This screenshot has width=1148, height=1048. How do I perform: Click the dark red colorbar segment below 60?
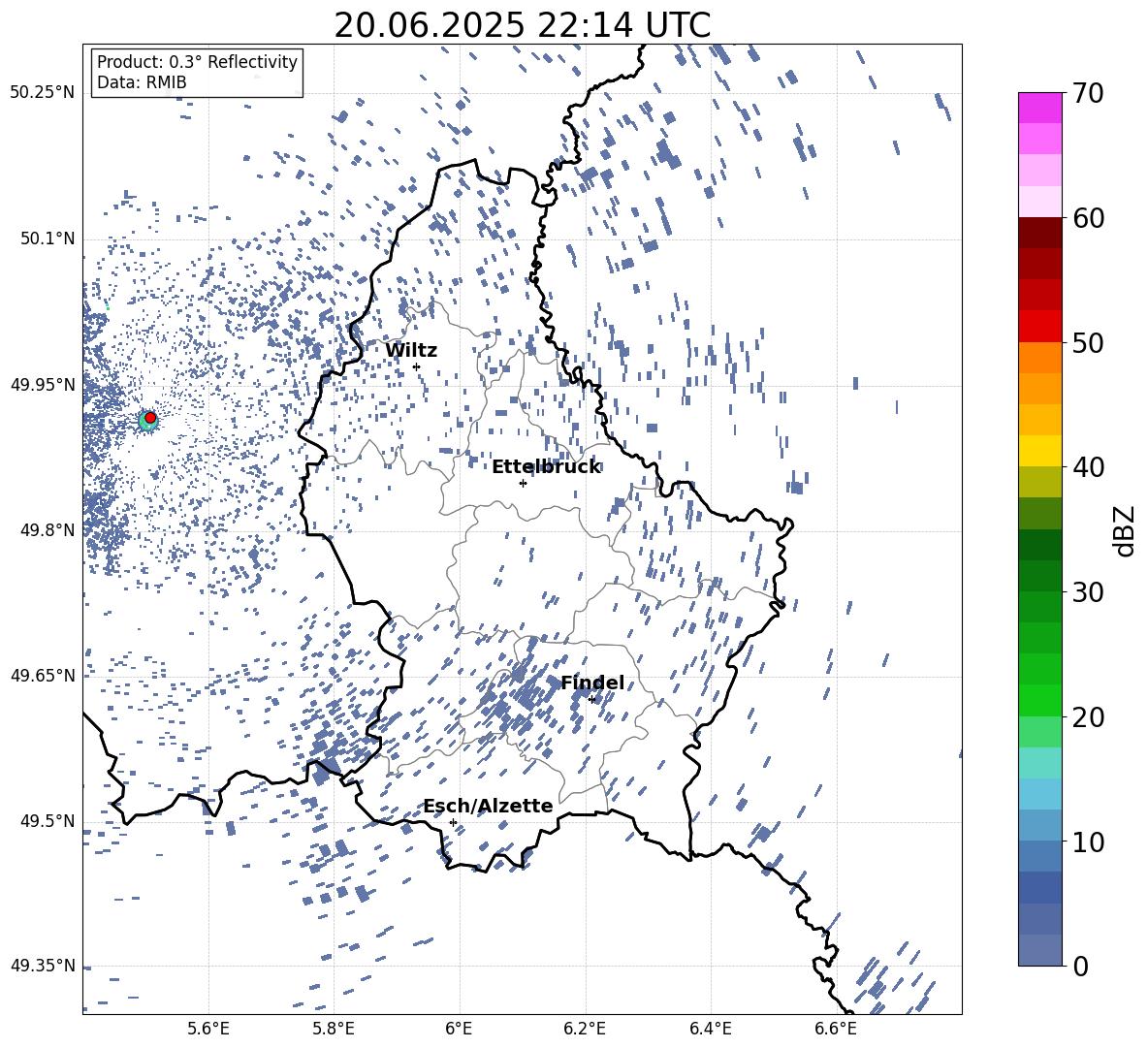[x=1039, y=233]
